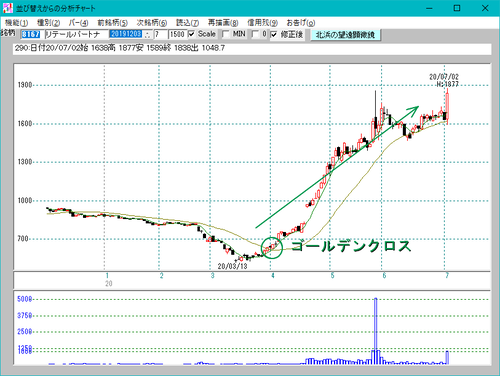Click month marker 7 on time axis
This screenshot has width=500, height=376.
(447, 276)
